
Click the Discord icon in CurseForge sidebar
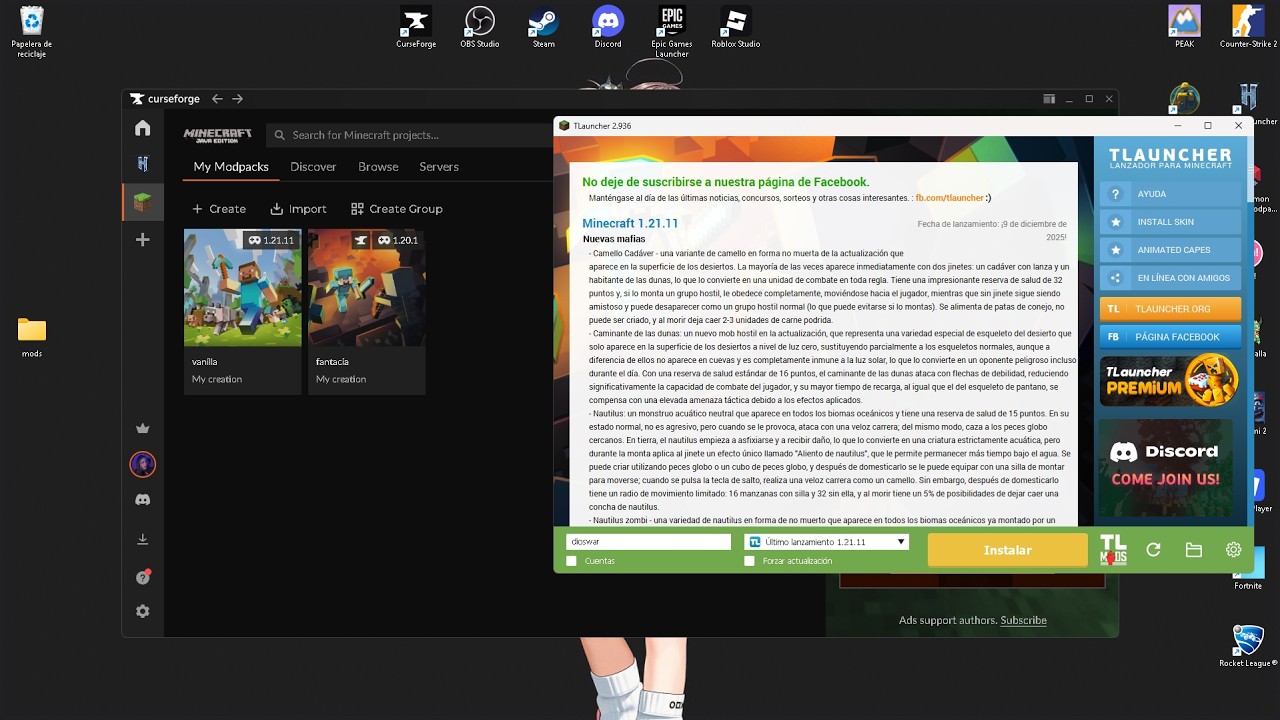pyautogui.click(x=142, y=499)
